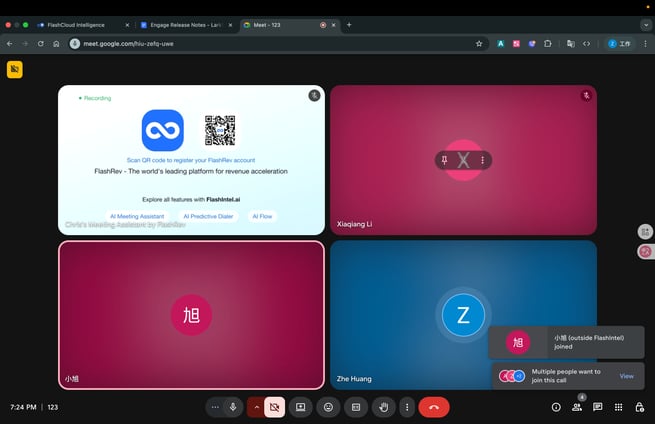Open more options on Xiaoqiang Li's tile
Image resolution: width=655 pixels, height=424 pixels.
482,160
